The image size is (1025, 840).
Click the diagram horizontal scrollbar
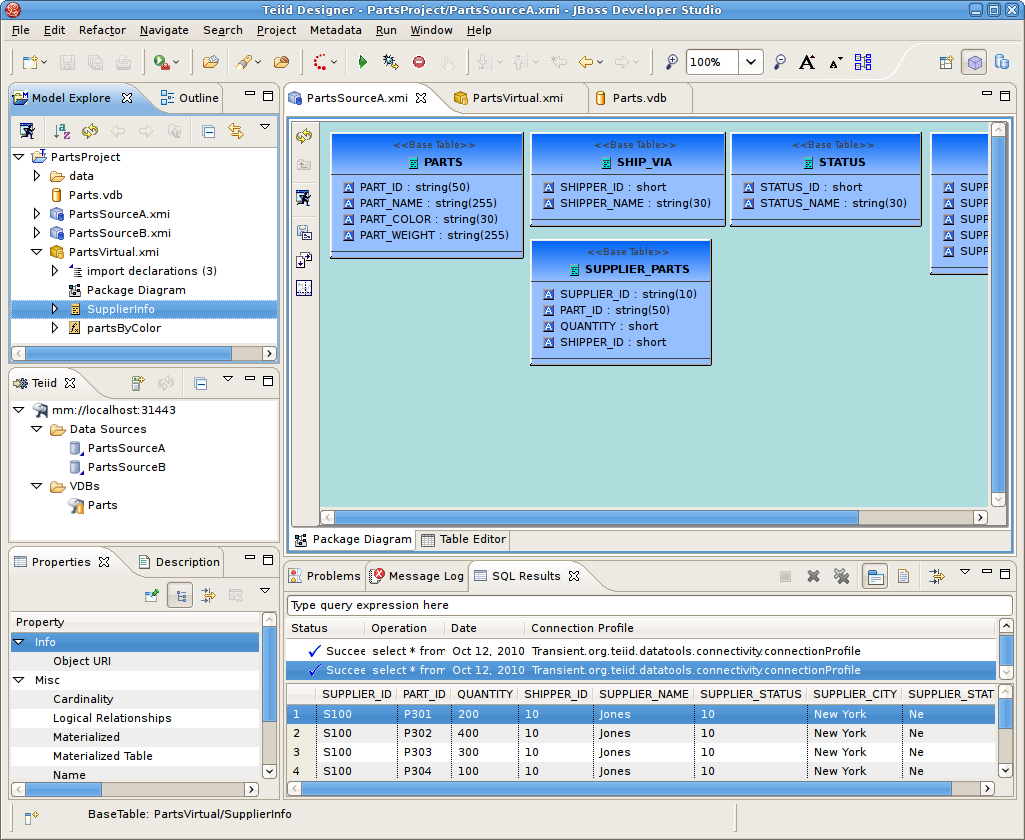pos(596,518)
